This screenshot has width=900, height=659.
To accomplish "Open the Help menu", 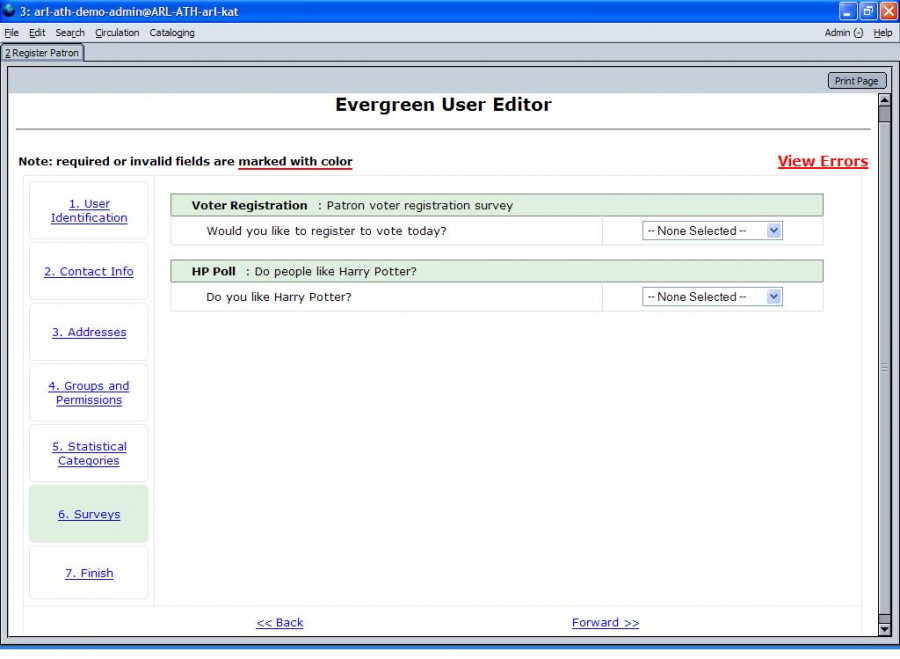I will click(883, 33).
